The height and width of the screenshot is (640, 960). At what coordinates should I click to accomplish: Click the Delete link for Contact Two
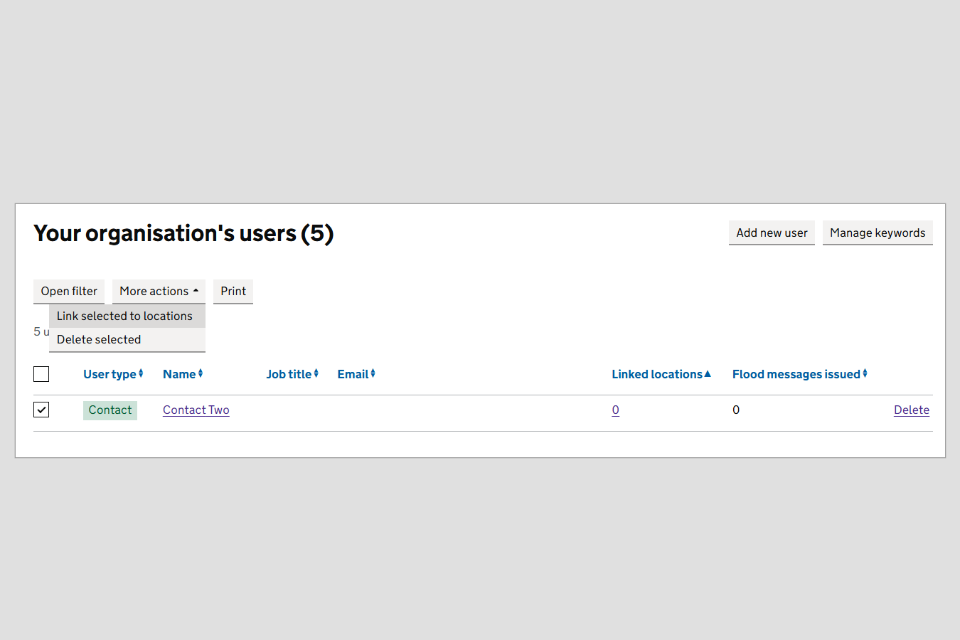[x=911, y=410]
